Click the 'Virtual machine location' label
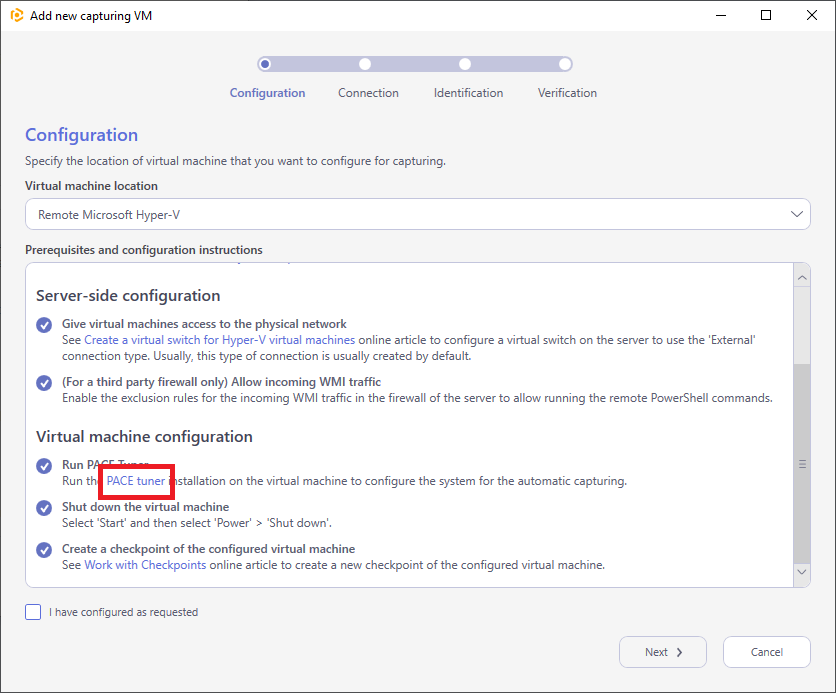Image resolution: width=836 pixels, height=693 pixels. point(91,186)
